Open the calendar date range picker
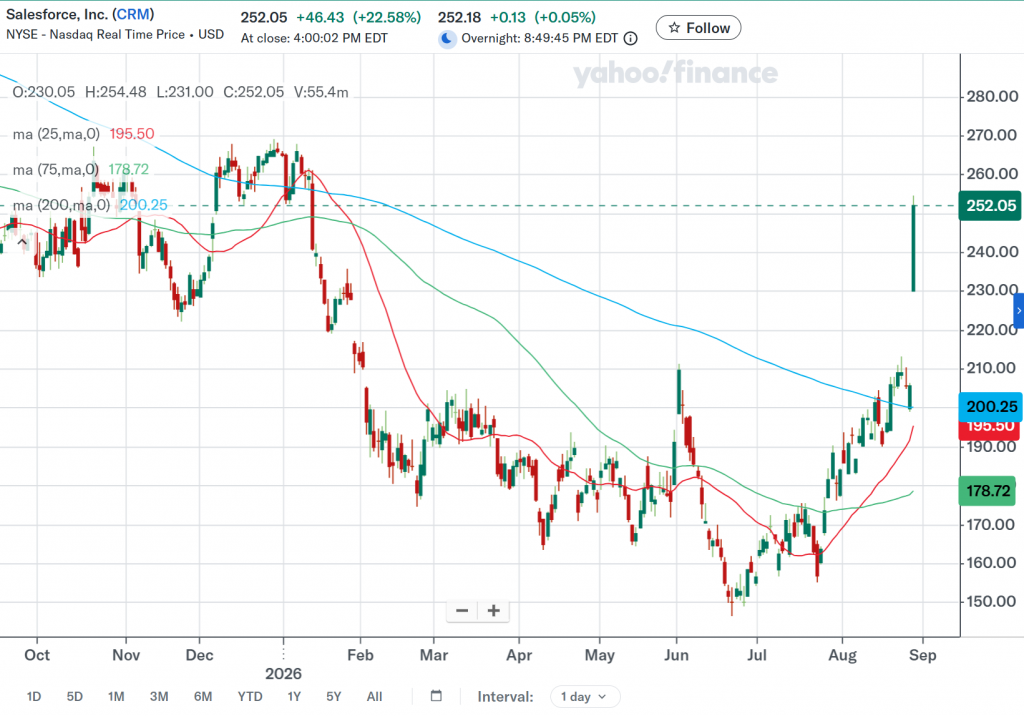Image resolution: width=1024 pixels, height=716 pixels. (x=436, y=696)
